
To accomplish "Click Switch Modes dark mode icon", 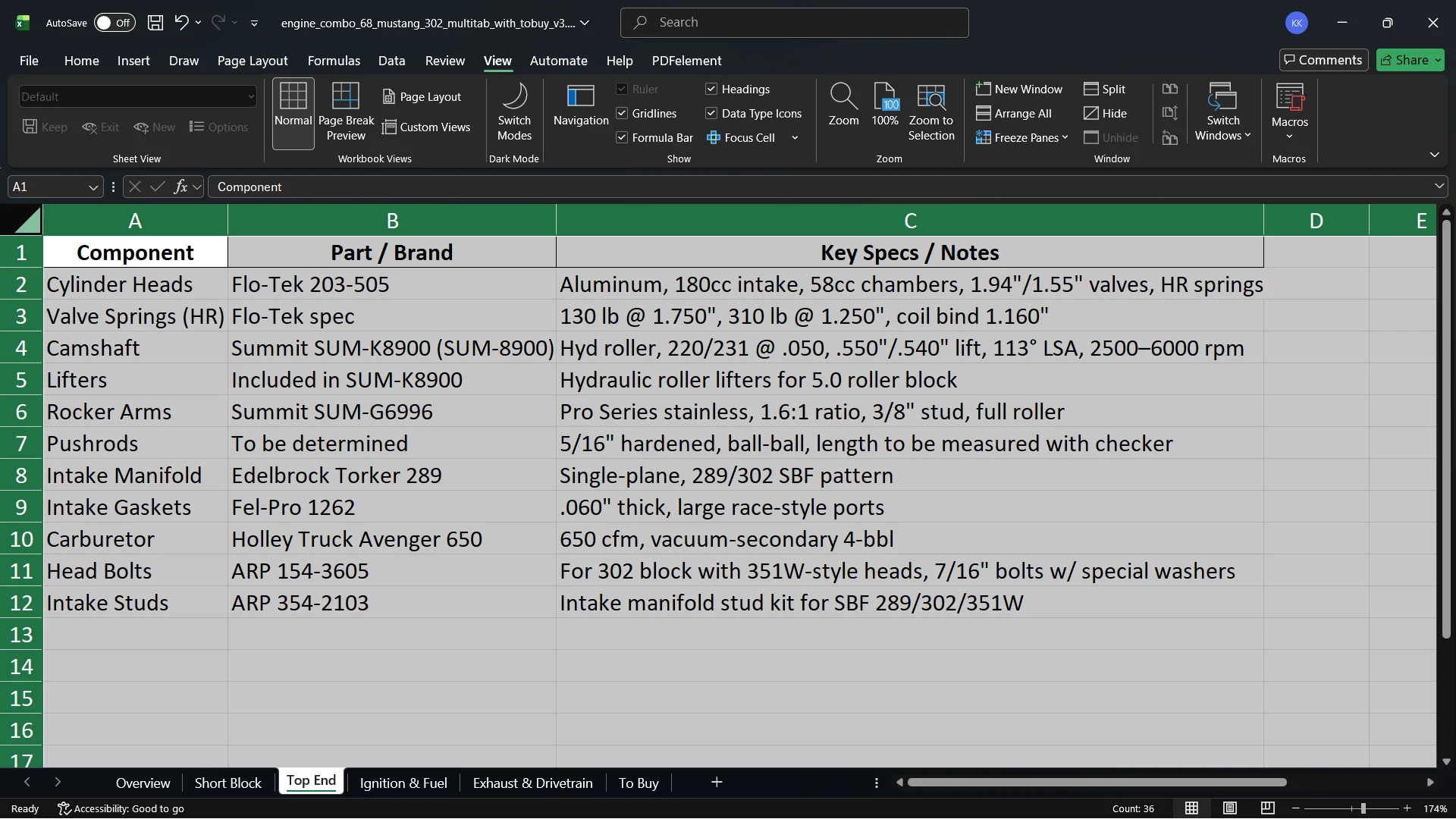I will tap(514, 112).
